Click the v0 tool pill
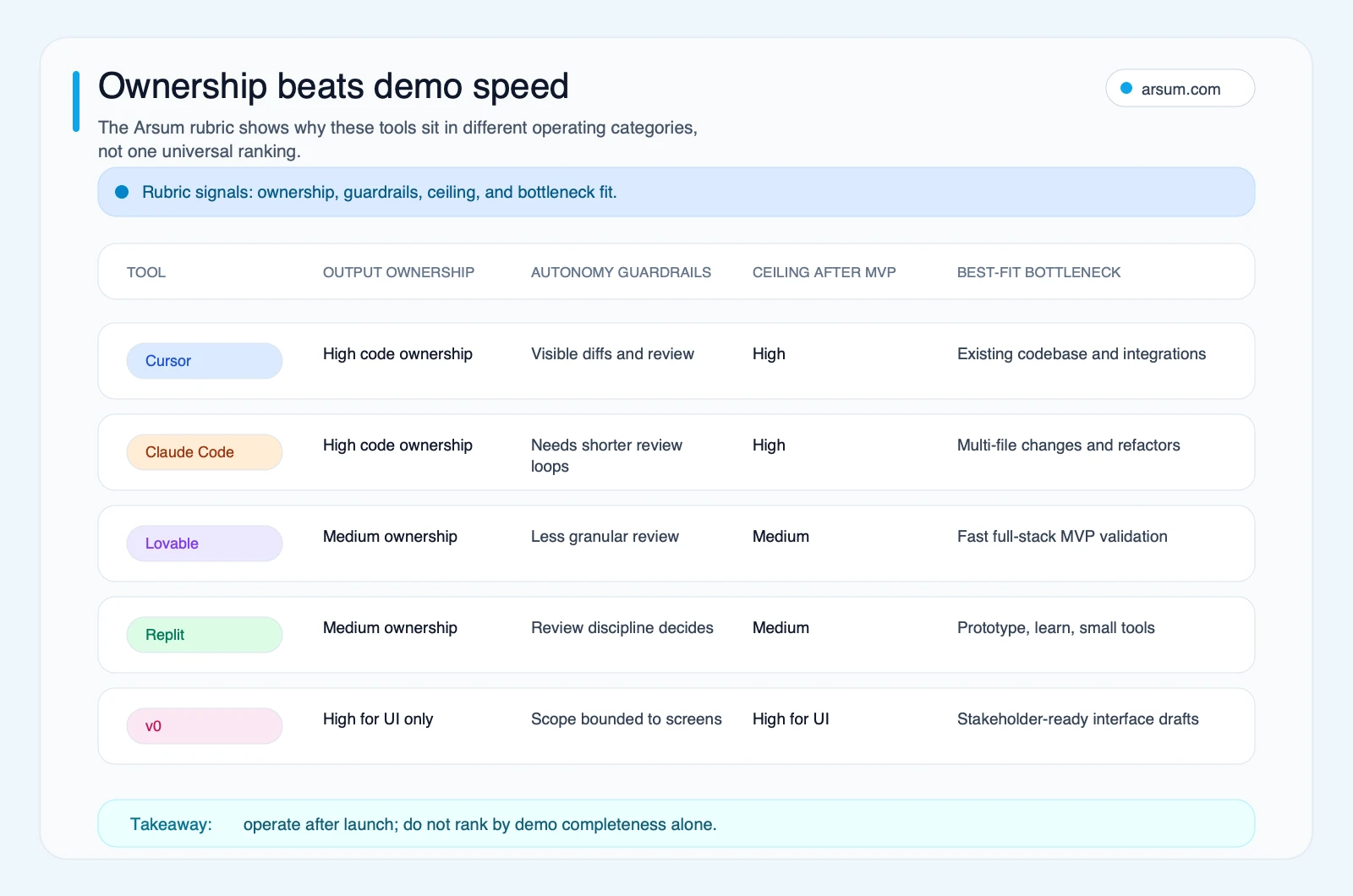 pyautogui.click(x=205, y=726)
